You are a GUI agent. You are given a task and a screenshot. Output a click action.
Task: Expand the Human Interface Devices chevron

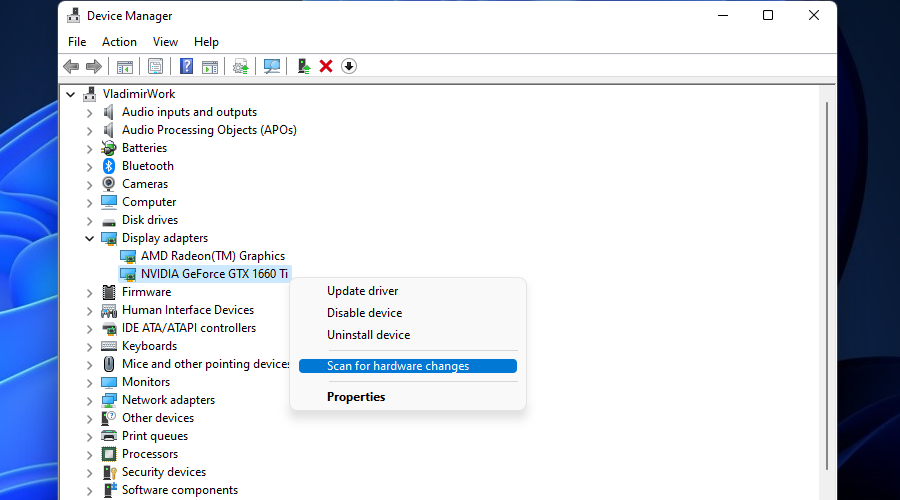[x=90, y=311]
